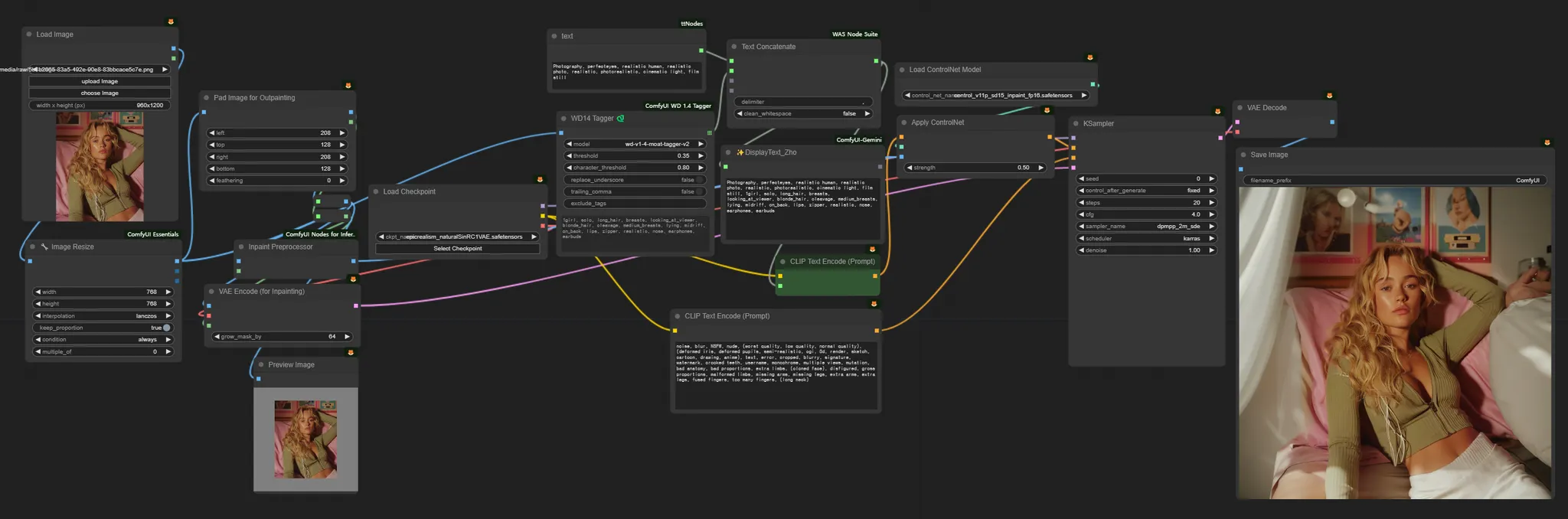Click the Load Image portrait thumbnail
1568x519 pixels.
click(x=100, y=167)
